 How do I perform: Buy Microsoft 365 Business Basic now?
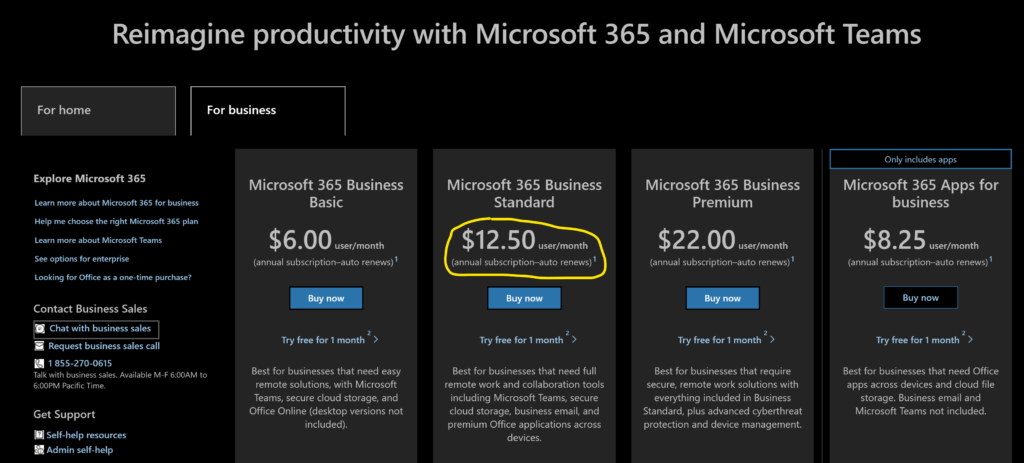coord(326,298)
